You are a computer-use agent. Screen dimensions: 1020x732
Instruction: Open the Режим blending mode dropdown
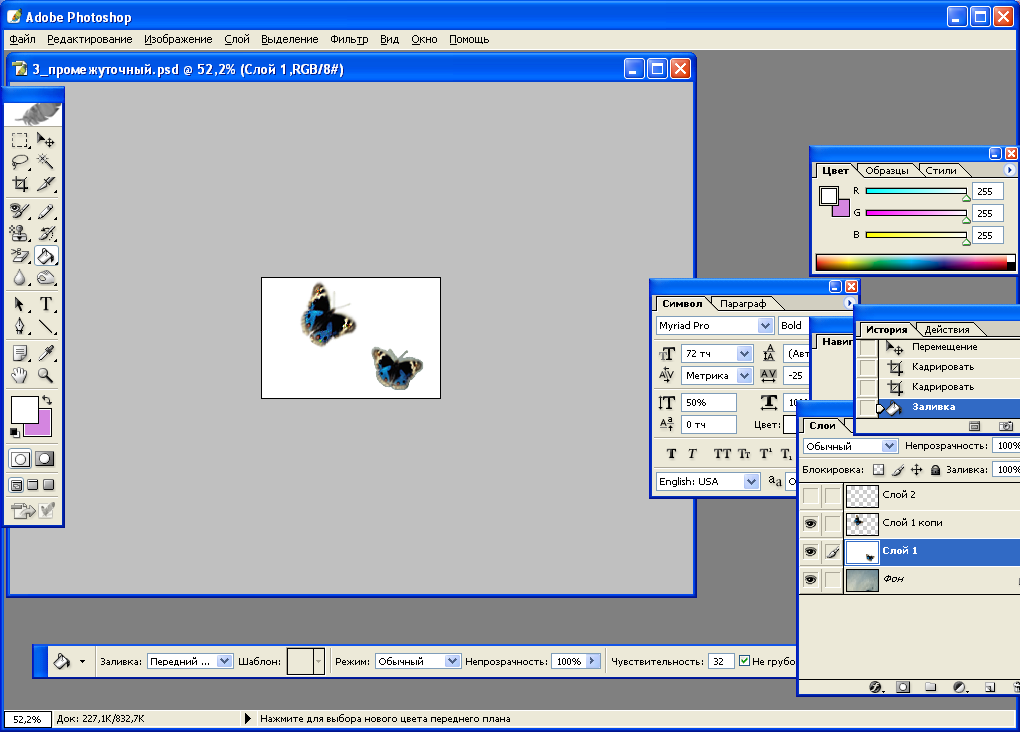452,661
